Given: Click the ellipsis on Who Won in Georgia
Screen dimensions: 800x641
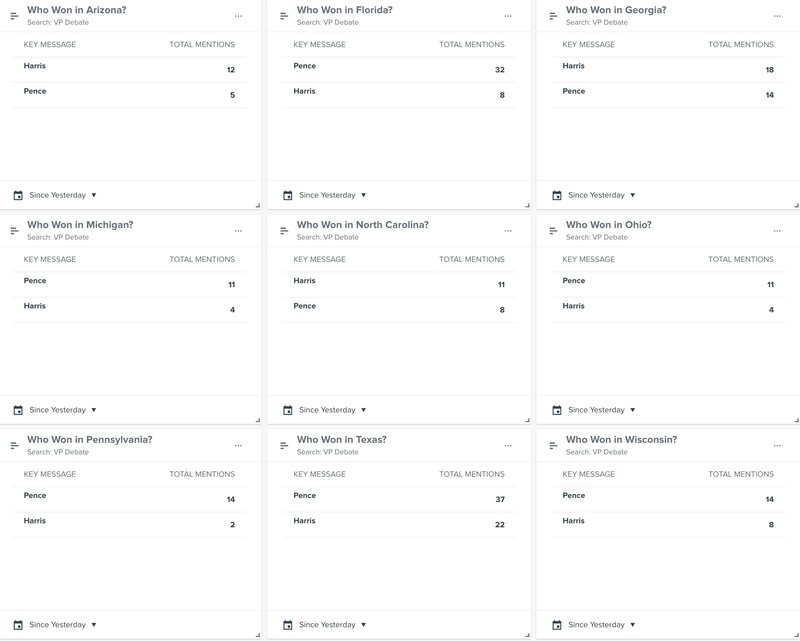Looking at the screenshot, I should [x=777, y=16].
